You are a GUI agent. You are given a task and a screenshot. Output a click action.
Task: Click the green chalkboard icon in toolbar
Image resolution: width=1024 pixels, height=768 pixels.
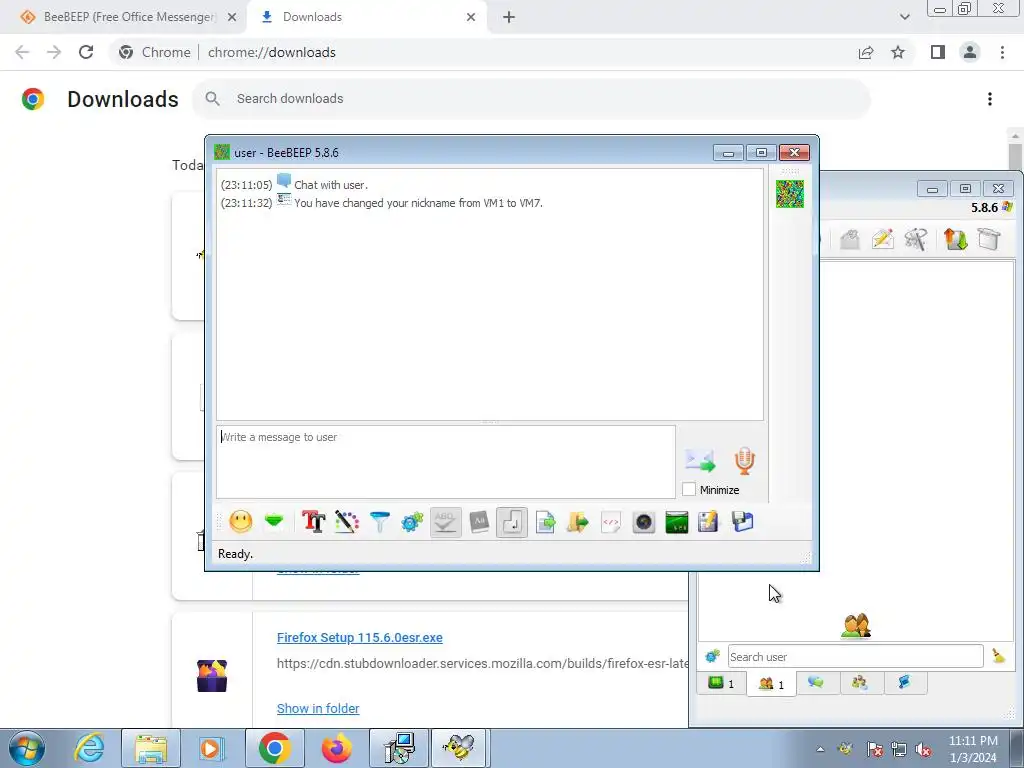(x=677, y=522)
